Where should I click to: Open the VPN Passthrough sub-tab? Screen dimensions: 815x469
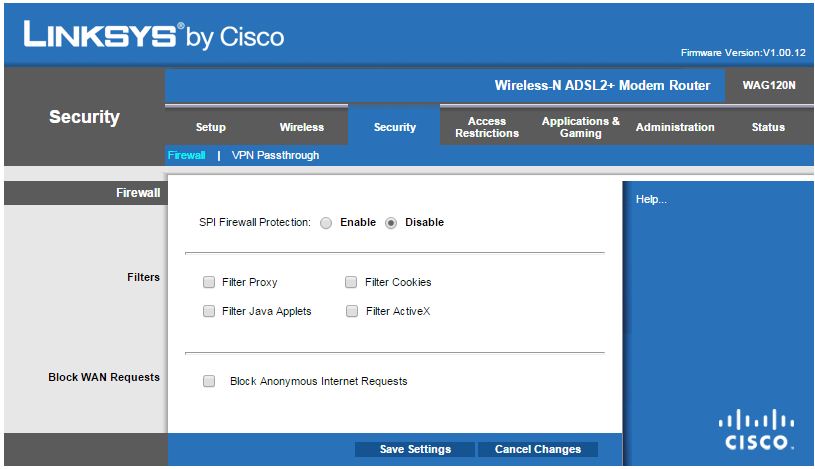[275, 156]
